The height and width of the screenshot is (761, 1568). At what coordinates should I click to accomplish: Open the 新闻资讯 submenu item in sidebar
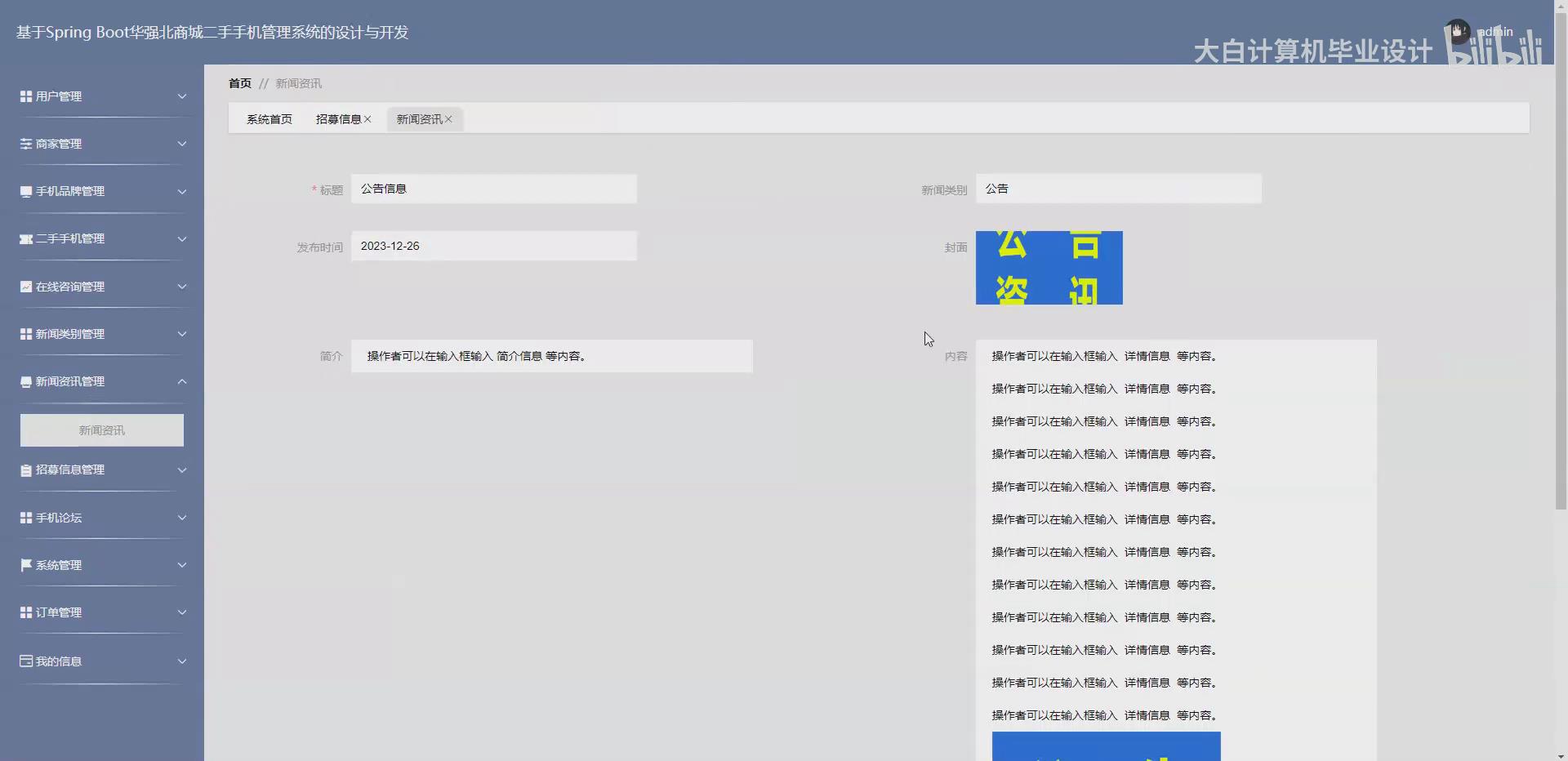102,430
